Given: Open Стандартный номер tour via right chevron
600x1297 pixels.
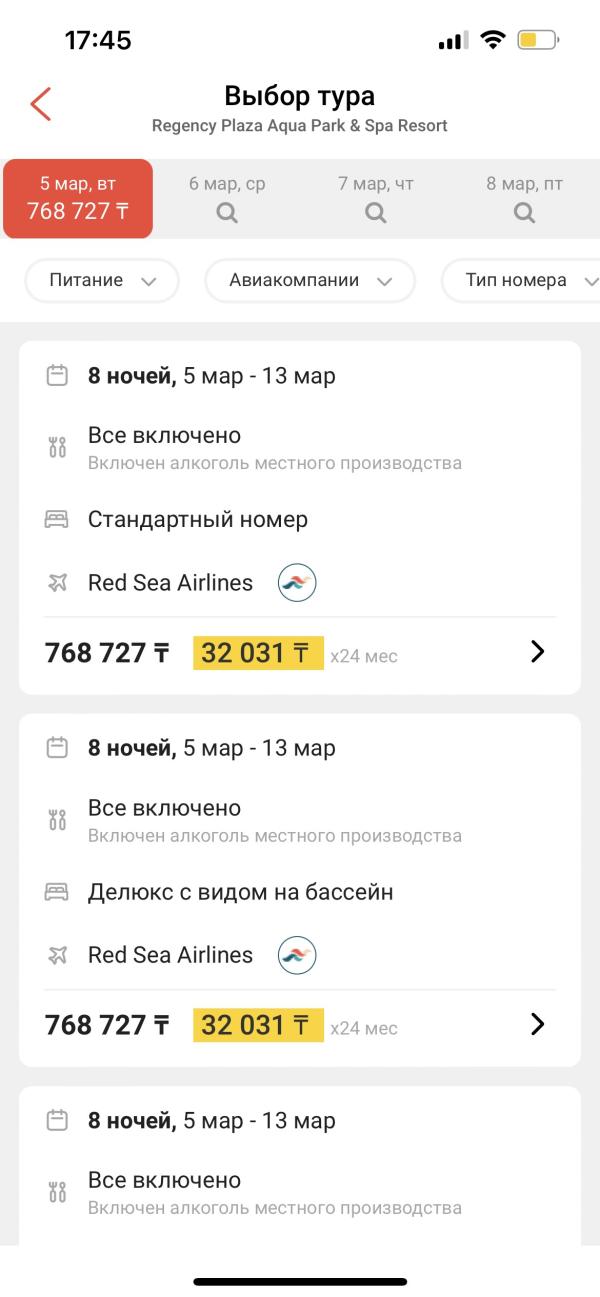Looking at the screenshot, I should click(537, 652).
